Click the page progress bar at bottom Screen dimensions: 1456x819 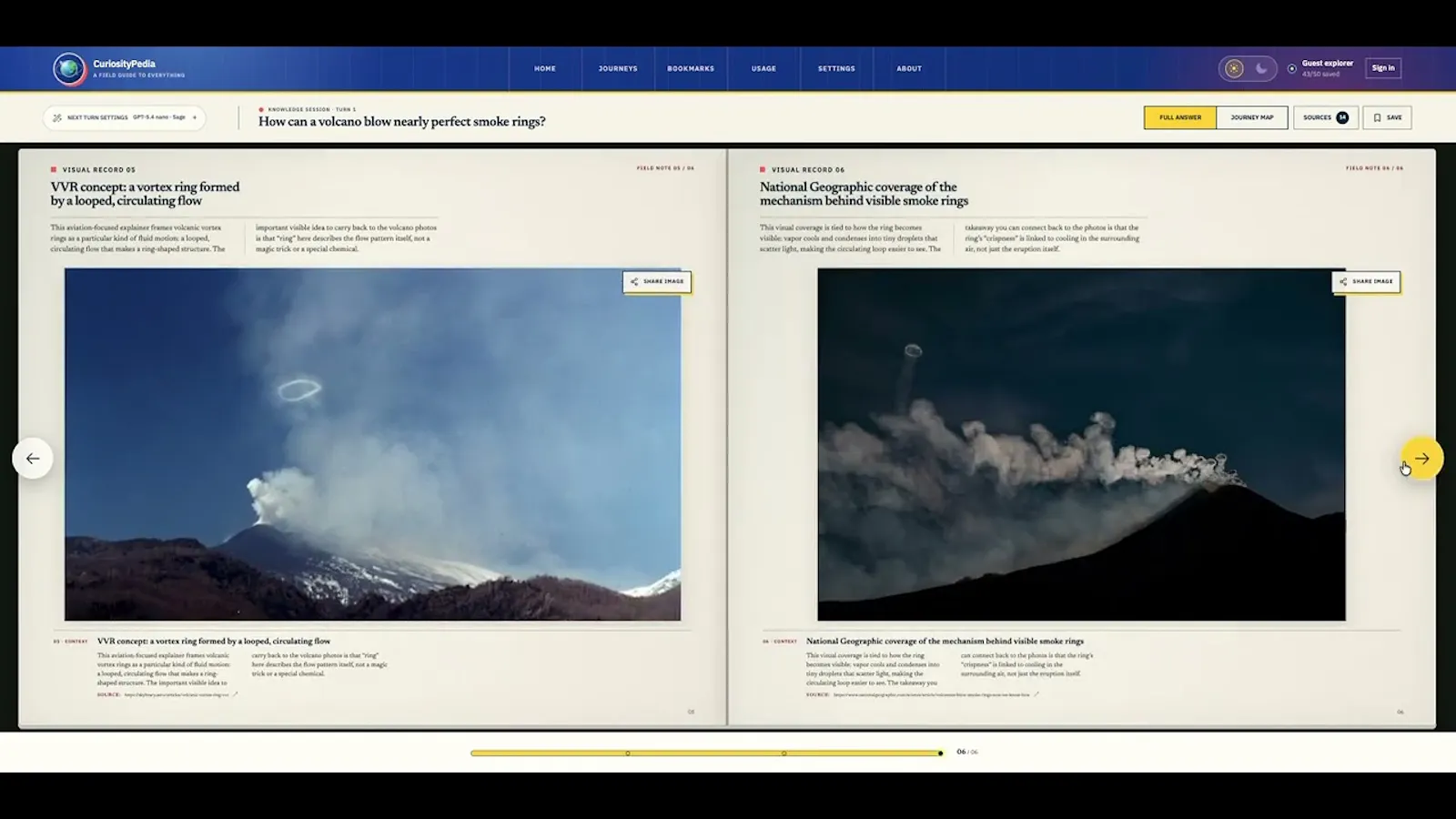coord(706,753)
